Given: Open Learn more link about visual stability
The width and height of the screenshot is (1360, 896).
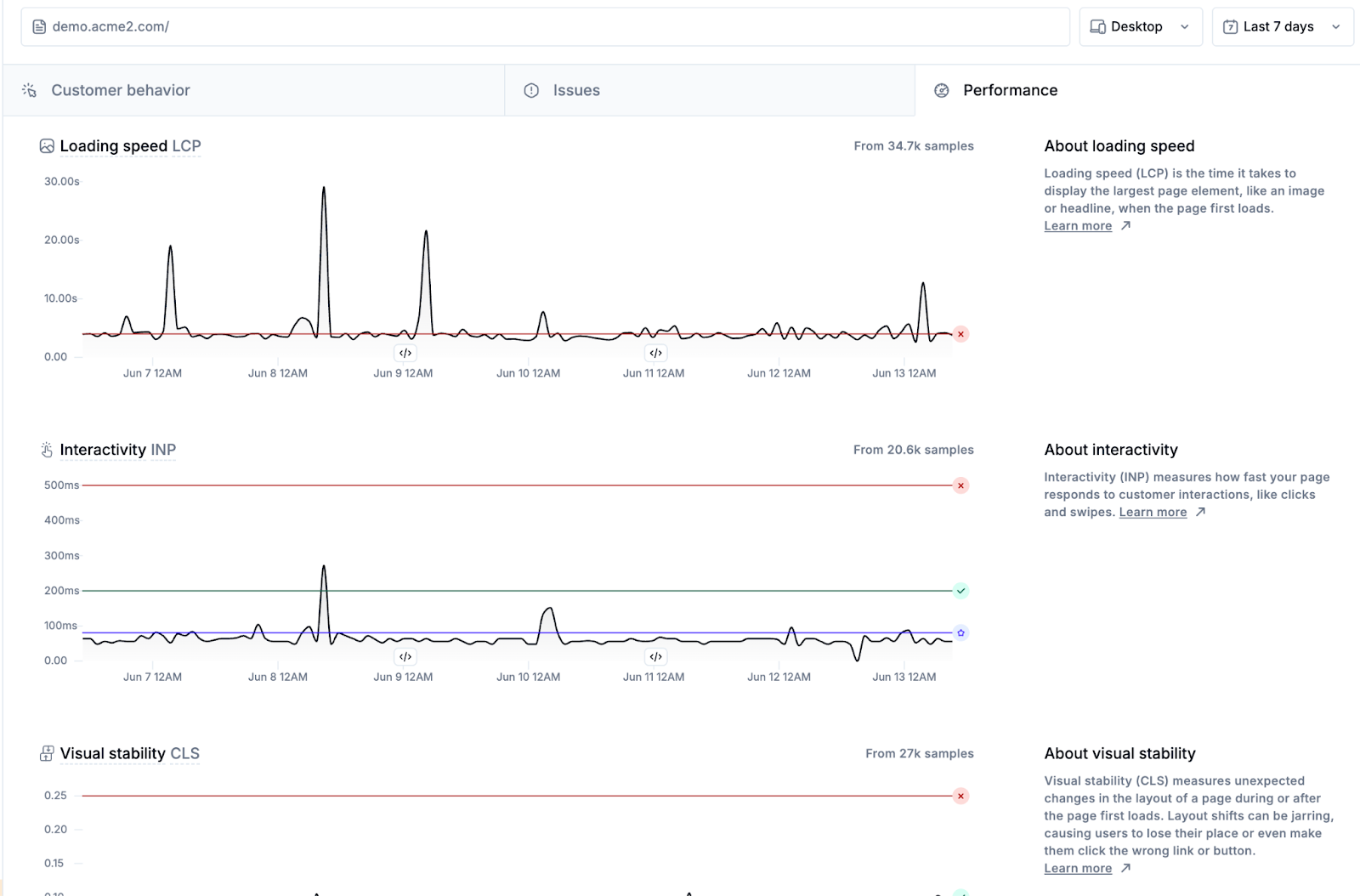Looking at the screenshot, I should click(x=1078, y=868).
